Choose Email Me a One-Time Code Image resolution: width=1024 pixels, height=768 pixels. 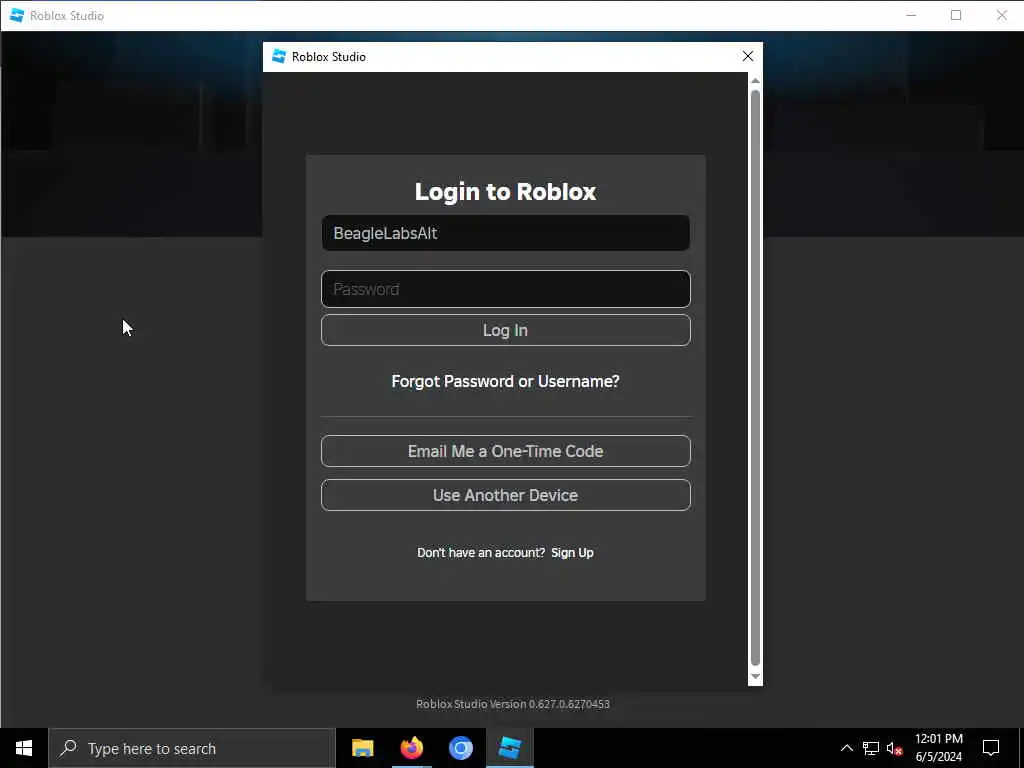(x=505, y=451)
